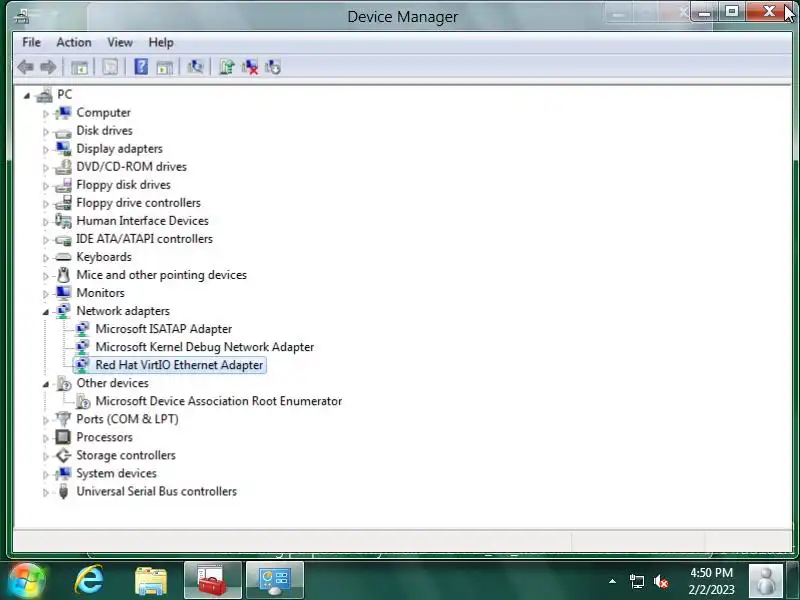This screenshot has width=800, height=600.
Task: Click the Processors chip icon
Action: pos(63,437)
